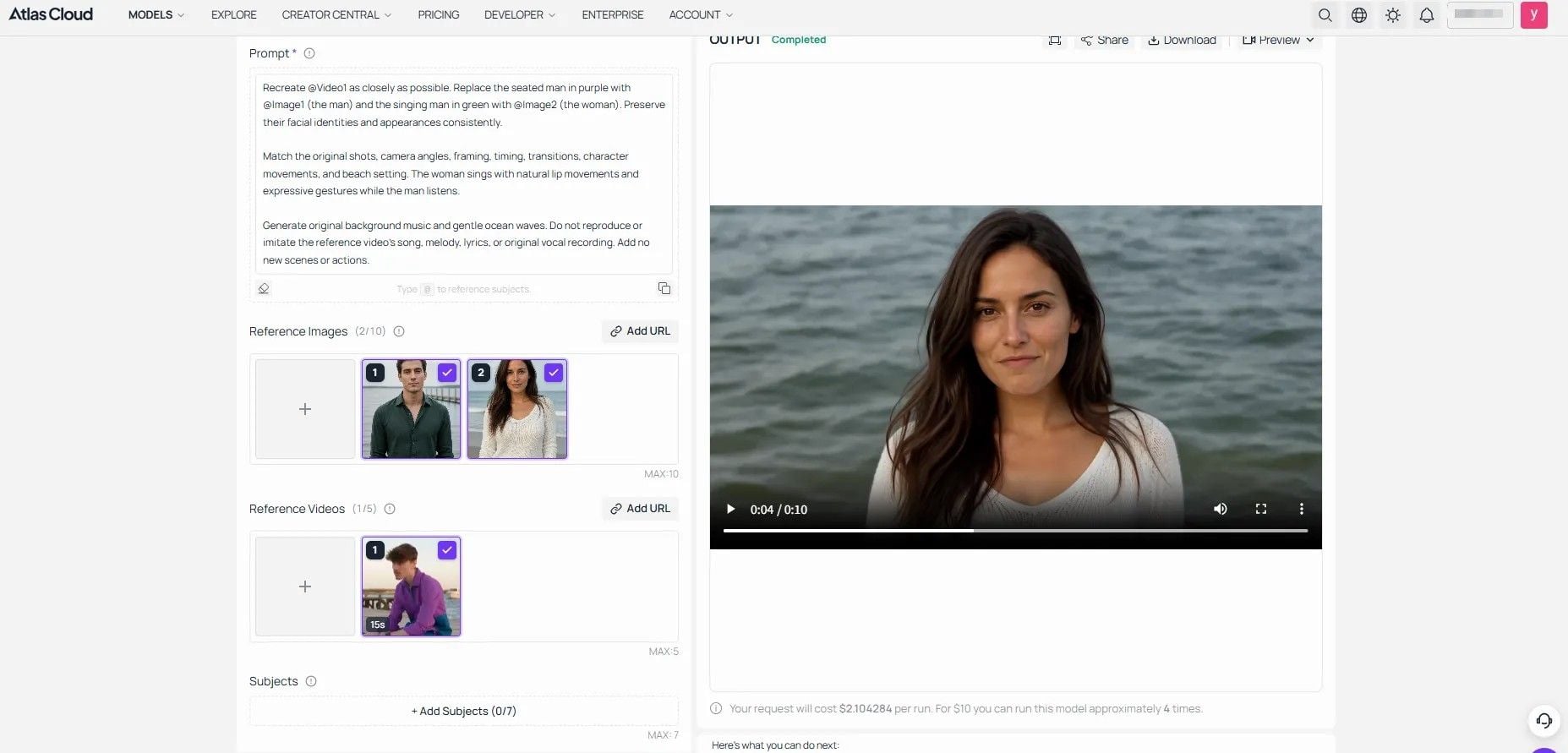Uncheck the 15s reference video
Image resolution: width=1568 pixels, height=753 pixels.
pos(447,549)
